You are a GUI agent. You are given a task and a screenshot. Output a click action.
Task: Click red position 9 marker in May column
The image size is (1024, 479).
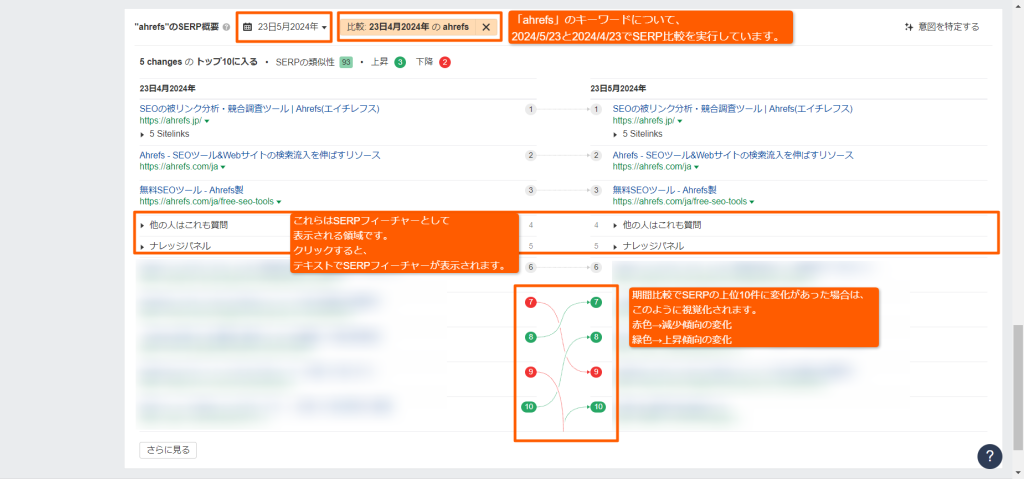pos(596,372)
